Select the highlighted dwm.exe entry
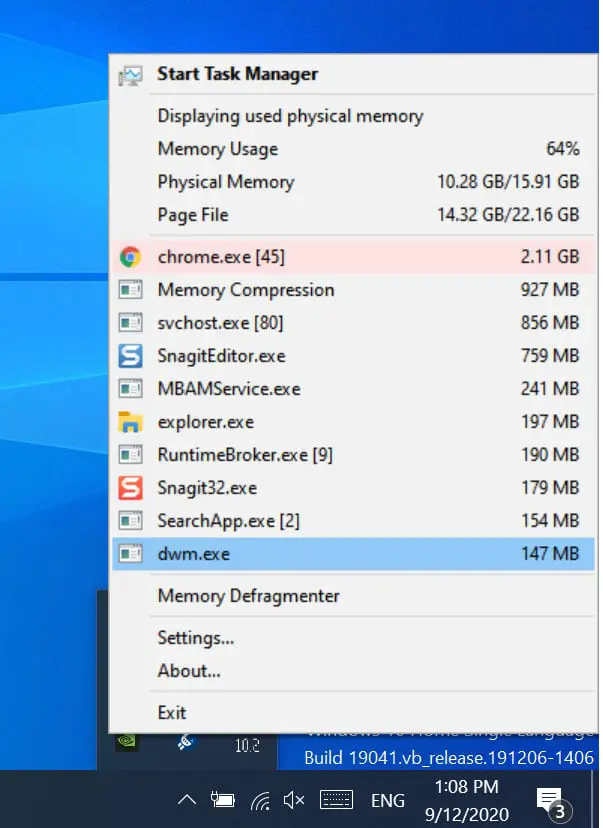Image resolution: width=603 pixels, height=828 pixels. (353, 554)
